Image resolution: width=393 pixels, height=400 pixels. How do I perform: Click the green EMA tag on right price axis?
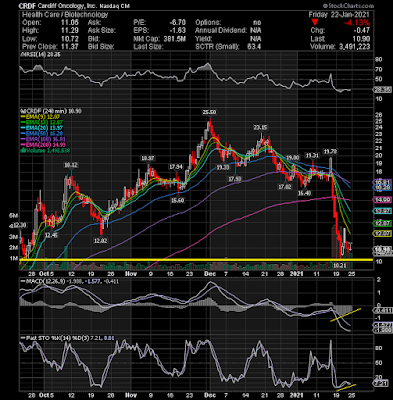pos(382,223)
